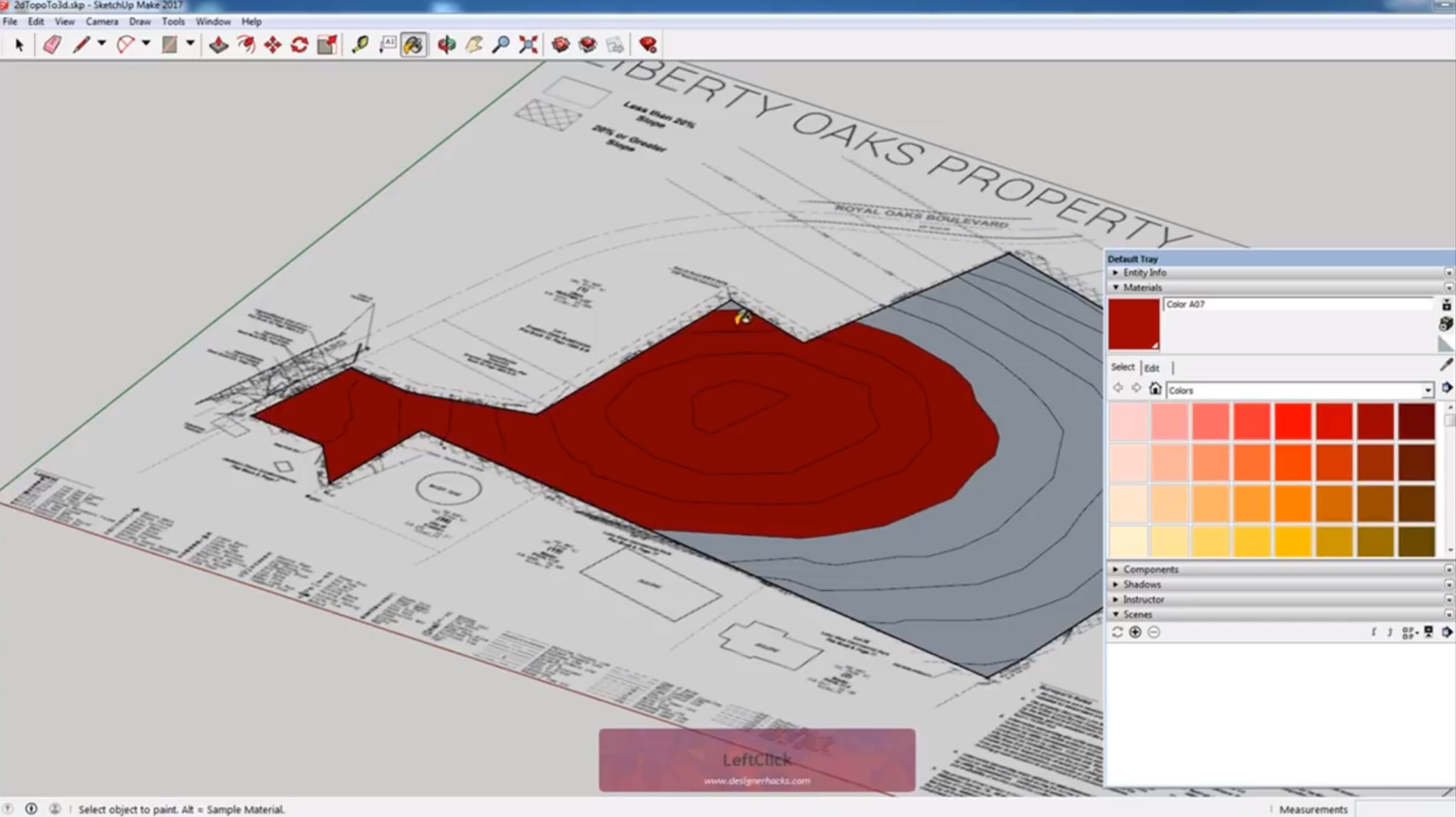Click materials back arrow
Image resolution: width=1456 pixels, height=817 pixels.
[x=1118, y=389]
